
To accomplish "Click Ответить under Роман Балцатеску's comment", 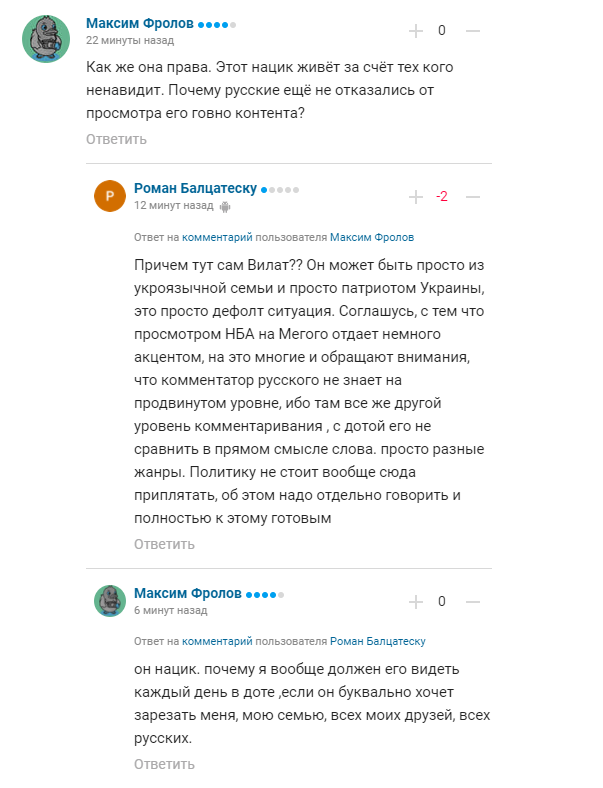I will tap(164, 544).
